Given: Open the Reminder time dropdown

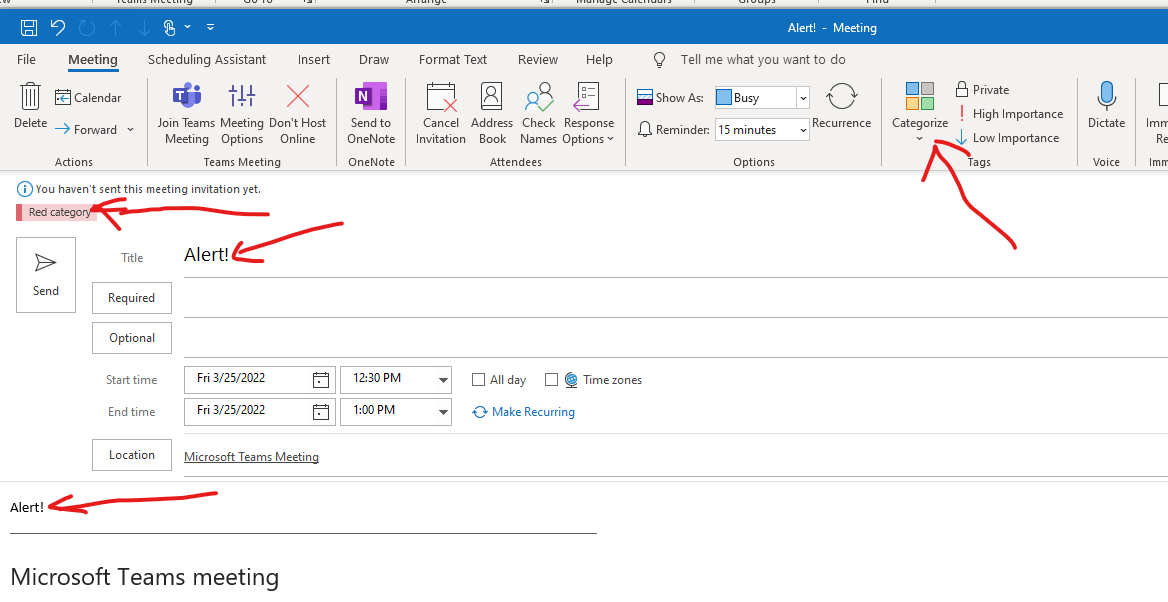Looking at the screenshot, I should [x=806, y=129].
